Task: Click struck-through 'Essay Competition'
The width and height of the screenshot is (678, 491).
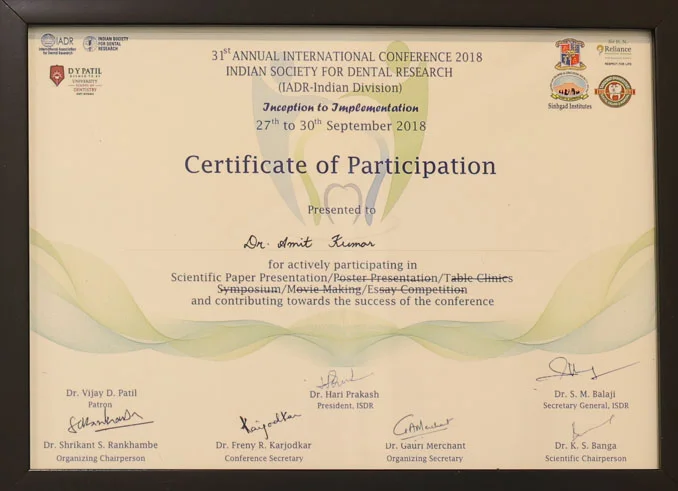Action: [417, 289]
